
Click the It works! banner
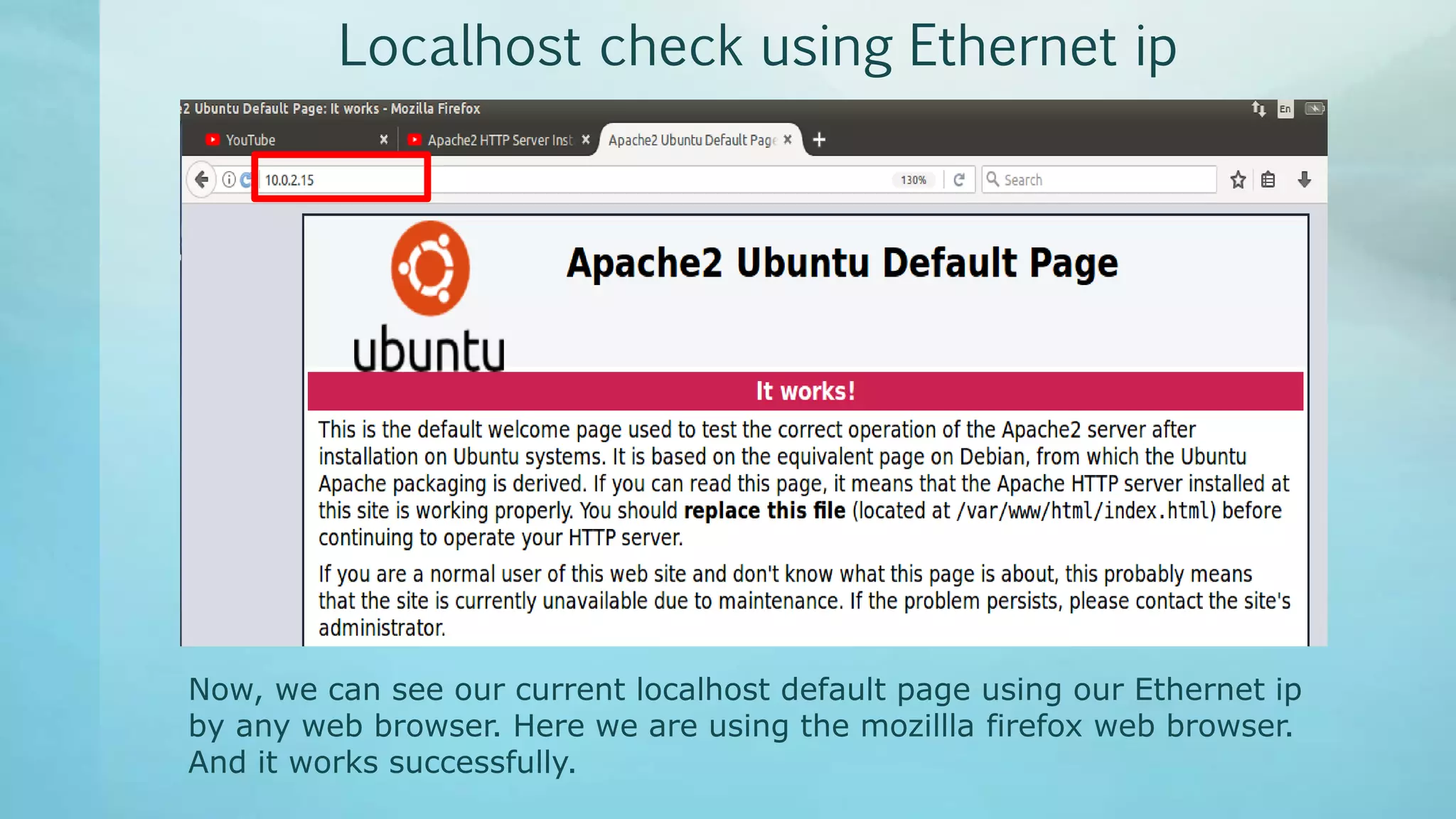coord(805,391)
